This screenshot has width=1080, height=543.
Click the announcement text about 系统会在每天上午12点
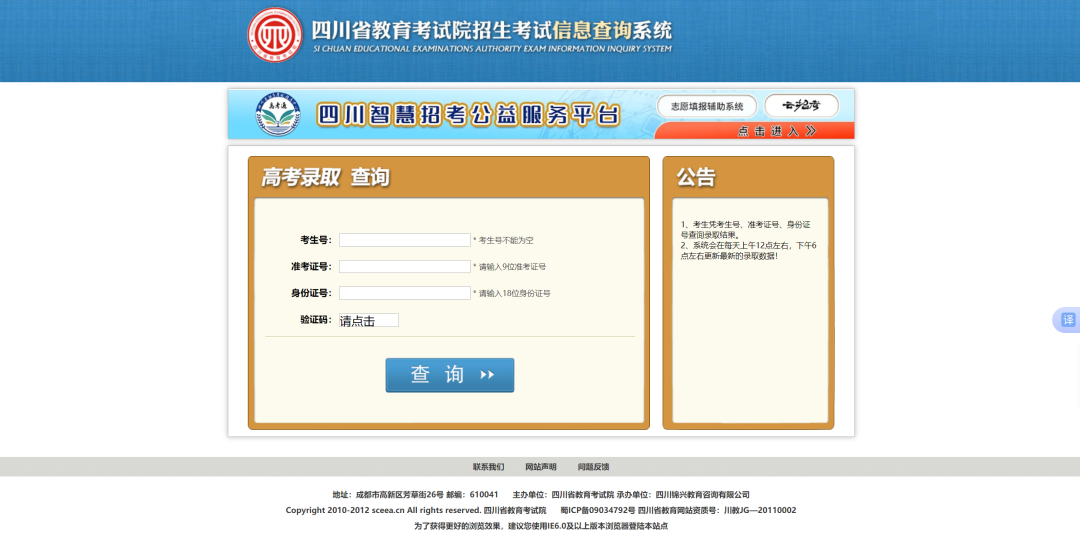point(748,251)
